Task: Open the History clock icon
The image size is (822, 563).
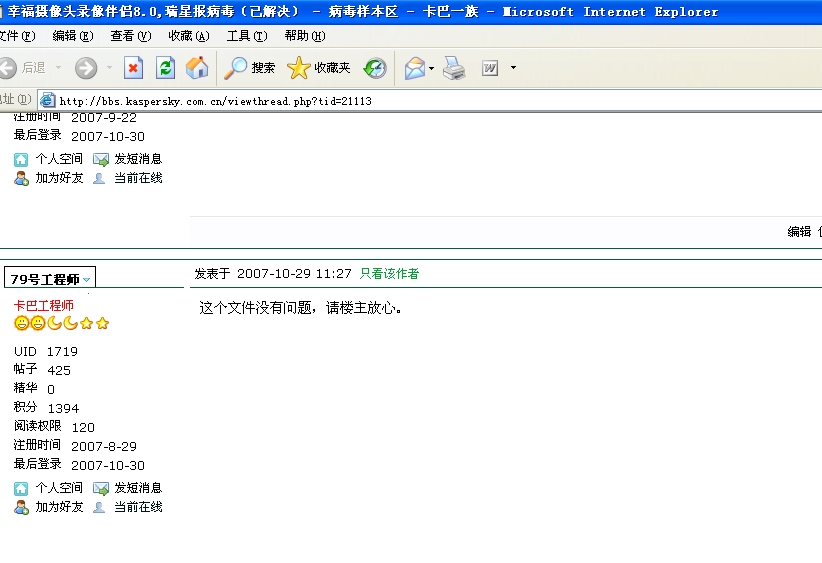Action: [375, 68]
